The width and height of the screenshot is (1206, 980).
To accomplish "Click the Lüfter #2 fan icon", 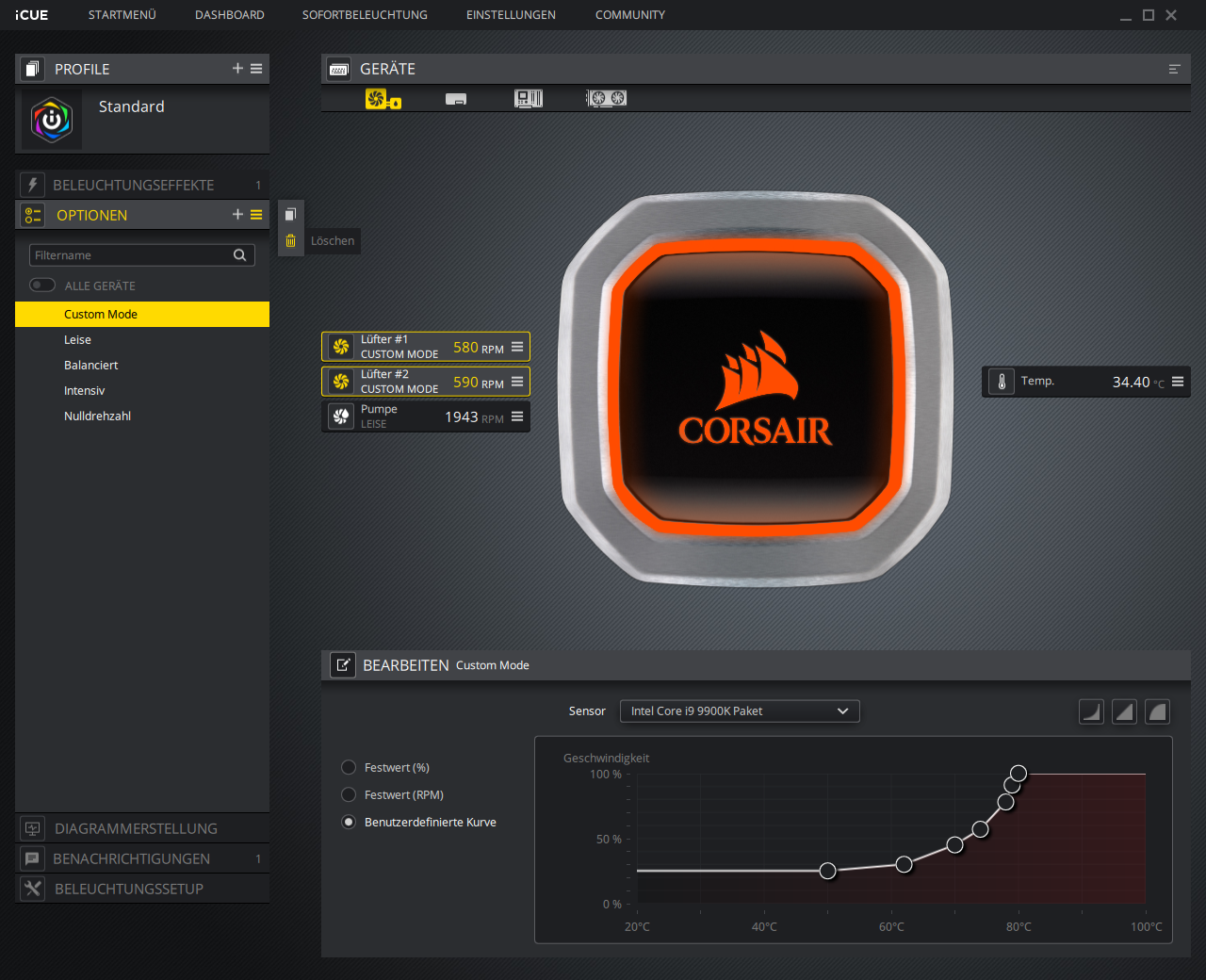I will point(341,382).
